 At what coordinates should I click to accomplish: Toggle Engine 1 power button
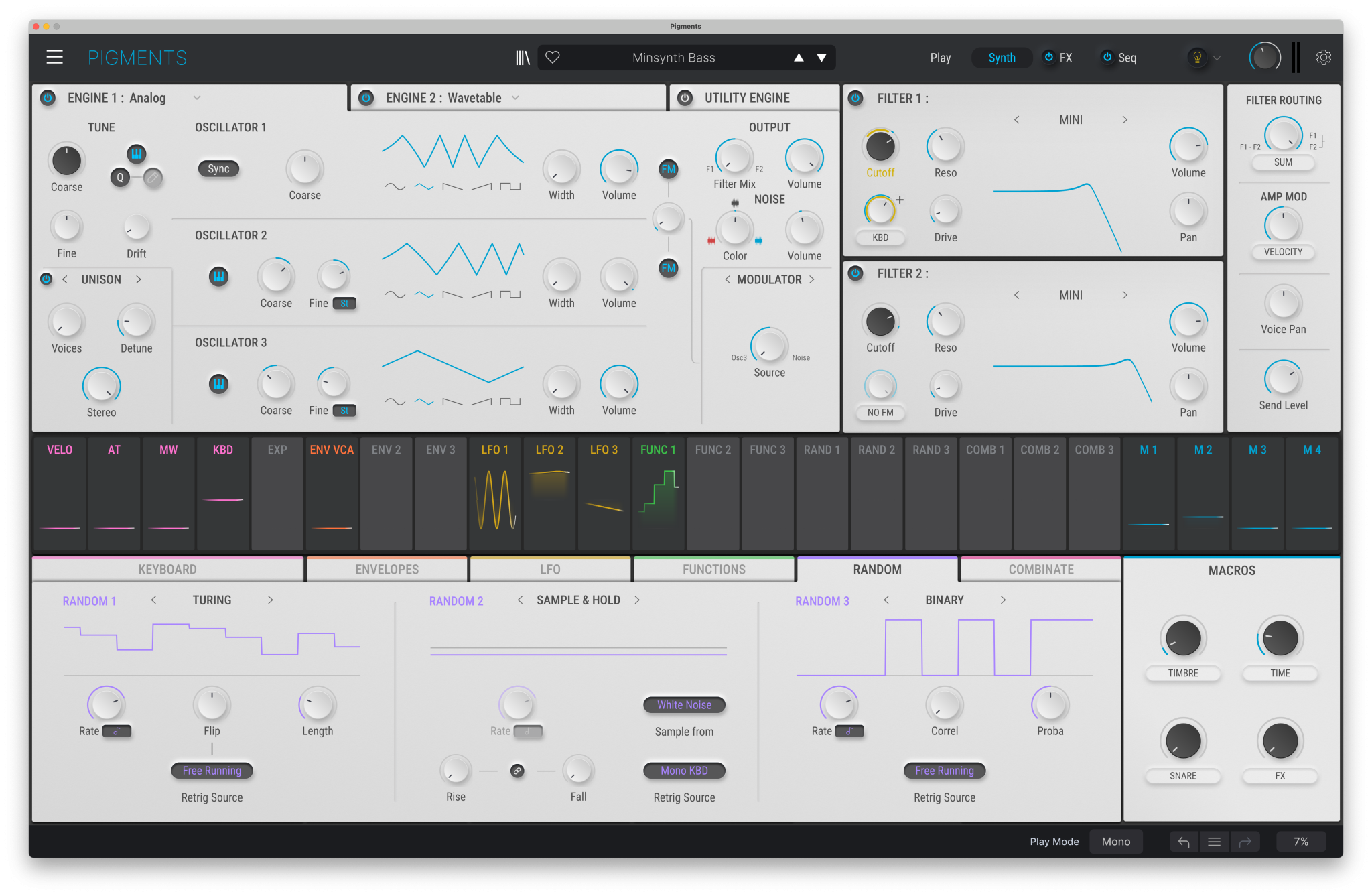click(x=48, y=98)
